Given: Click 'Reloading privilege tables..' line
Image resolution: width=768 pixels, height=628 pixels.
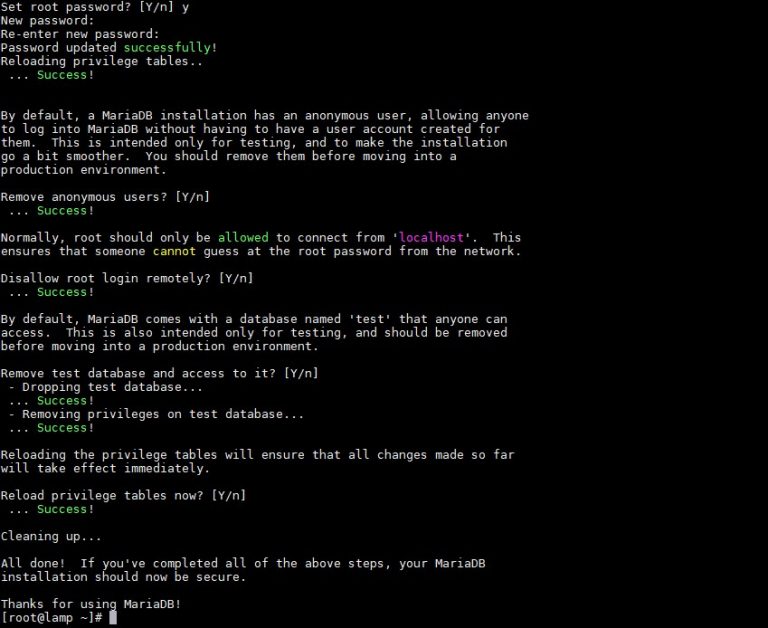Looking at the screenshot, I should coord(102,61).
